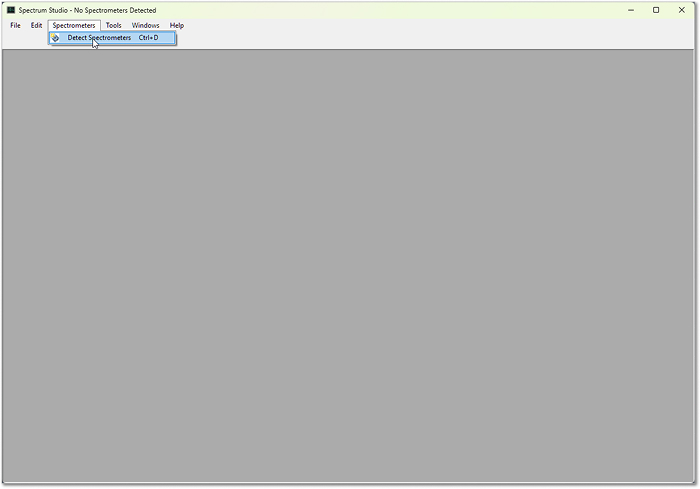Expand the Tools menu
This screenshot has width=700, height=489.
[114, 25]
